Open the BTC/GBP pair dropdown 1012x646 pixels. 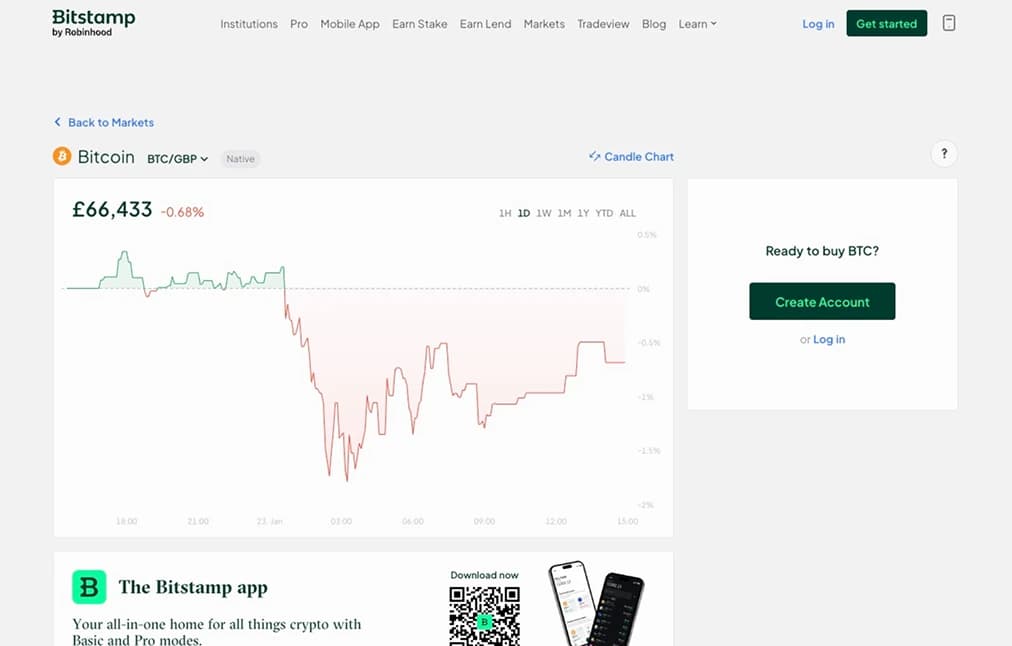[177, 158]
